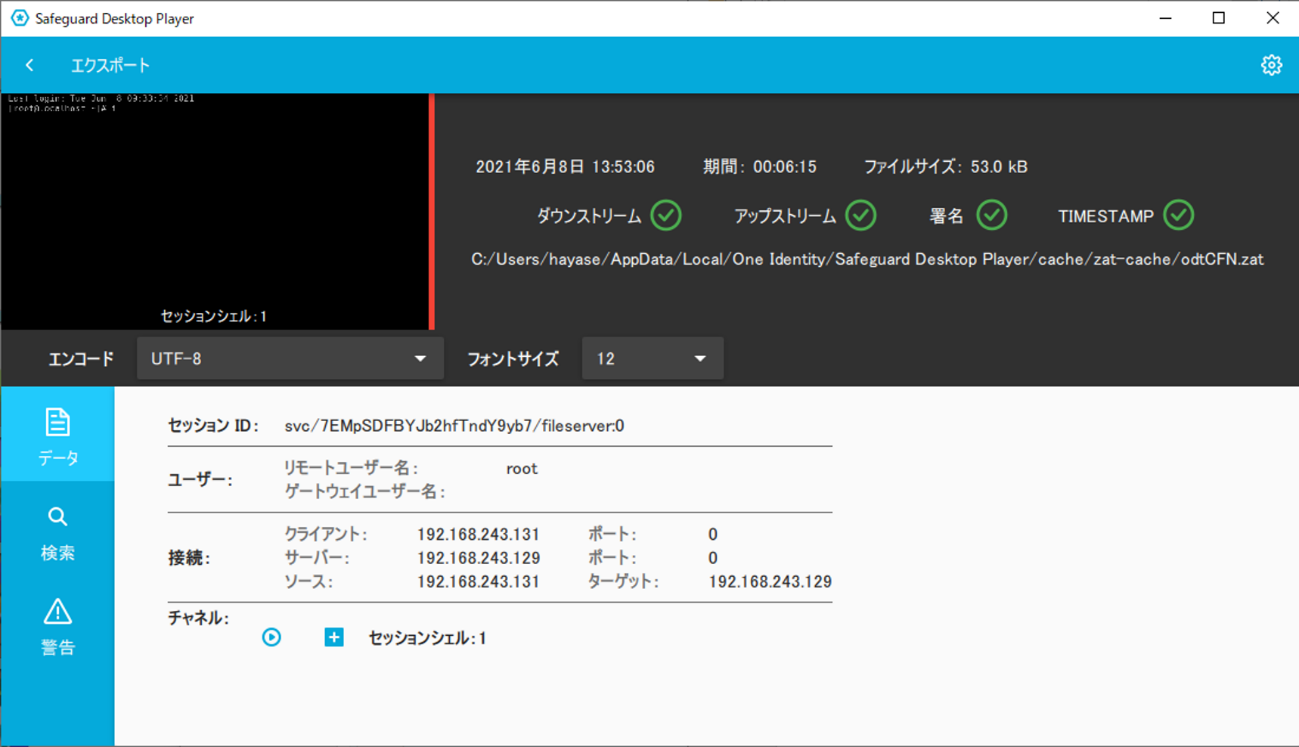This screenshot has height=747, width=1299.
Task: Click the 期間: 00:06:15 duration text
Action: 759,167
